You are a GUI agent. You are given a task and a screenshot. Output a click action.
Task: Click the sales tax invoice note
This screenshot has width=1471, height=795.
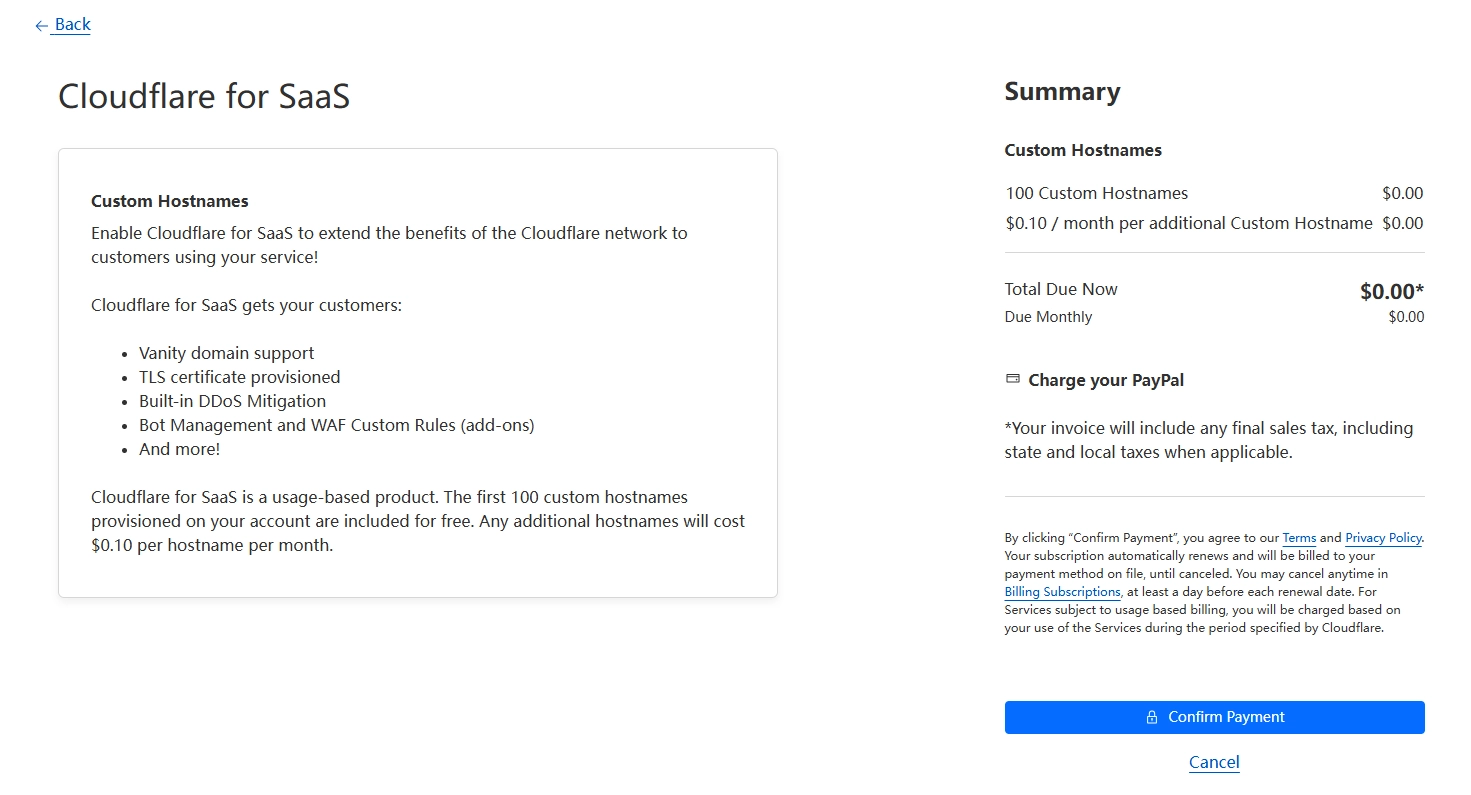(1208, 440)
